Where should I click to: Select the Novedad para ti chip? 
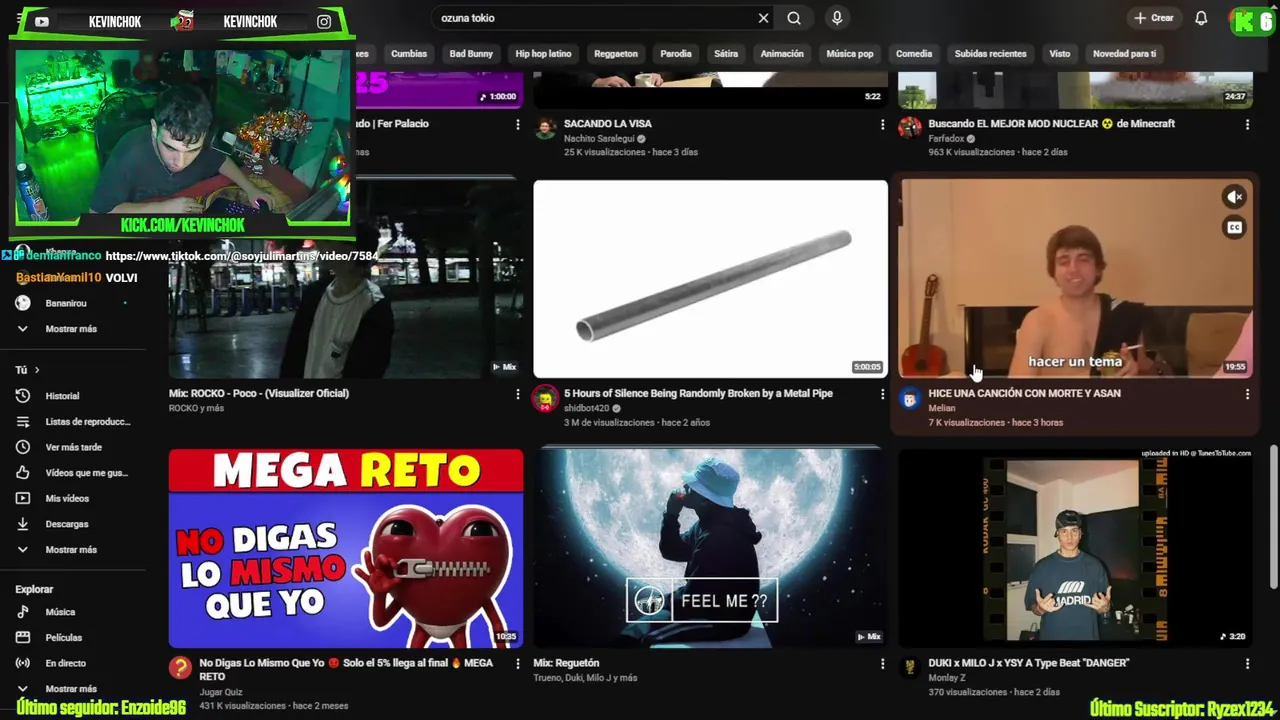pos(1124,54)
